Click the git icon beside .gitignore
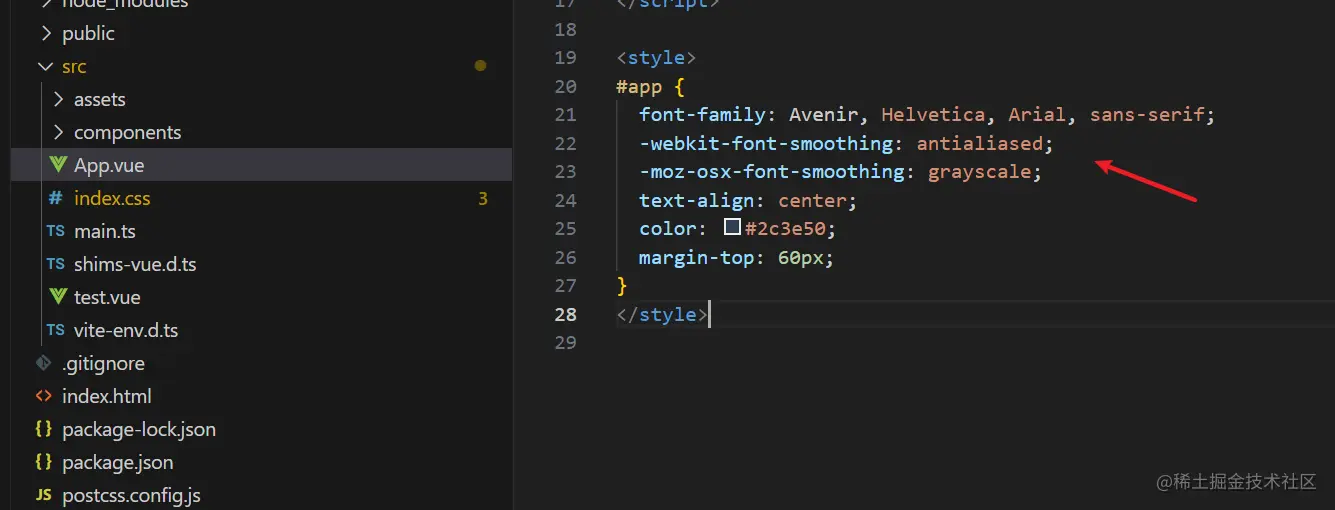 44,363
